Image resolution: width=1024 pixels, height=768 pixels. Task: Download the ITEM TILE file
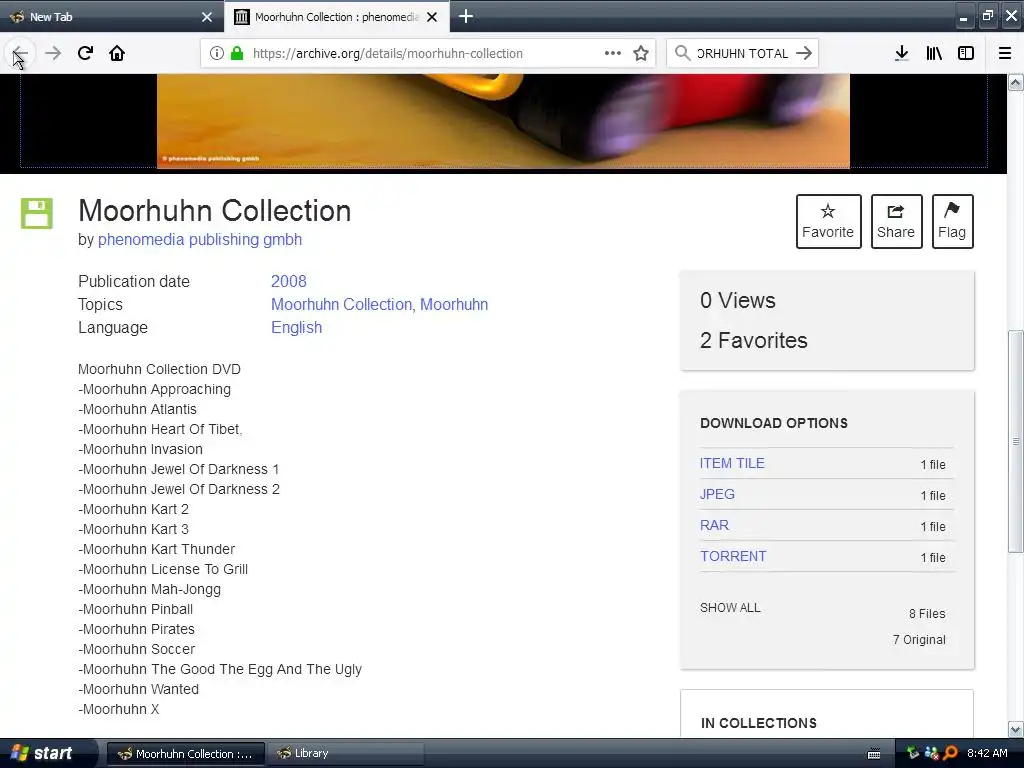[732, 463]
